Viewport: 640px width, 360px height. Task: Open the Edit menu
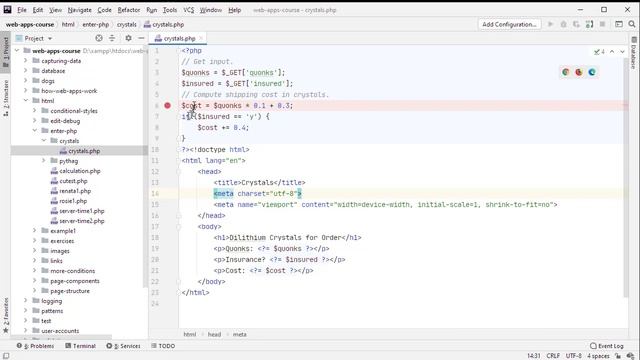(x=38, y=10)
